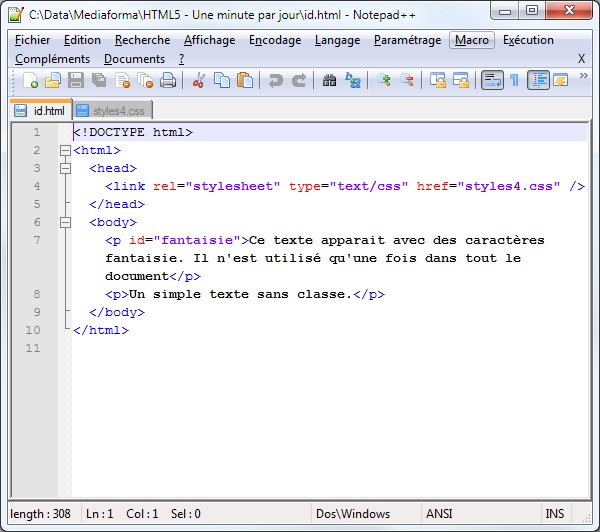Collapse the body block fold marker
Image resolution: width=600 pixels, height=532 pixels.
click(65, 222)
